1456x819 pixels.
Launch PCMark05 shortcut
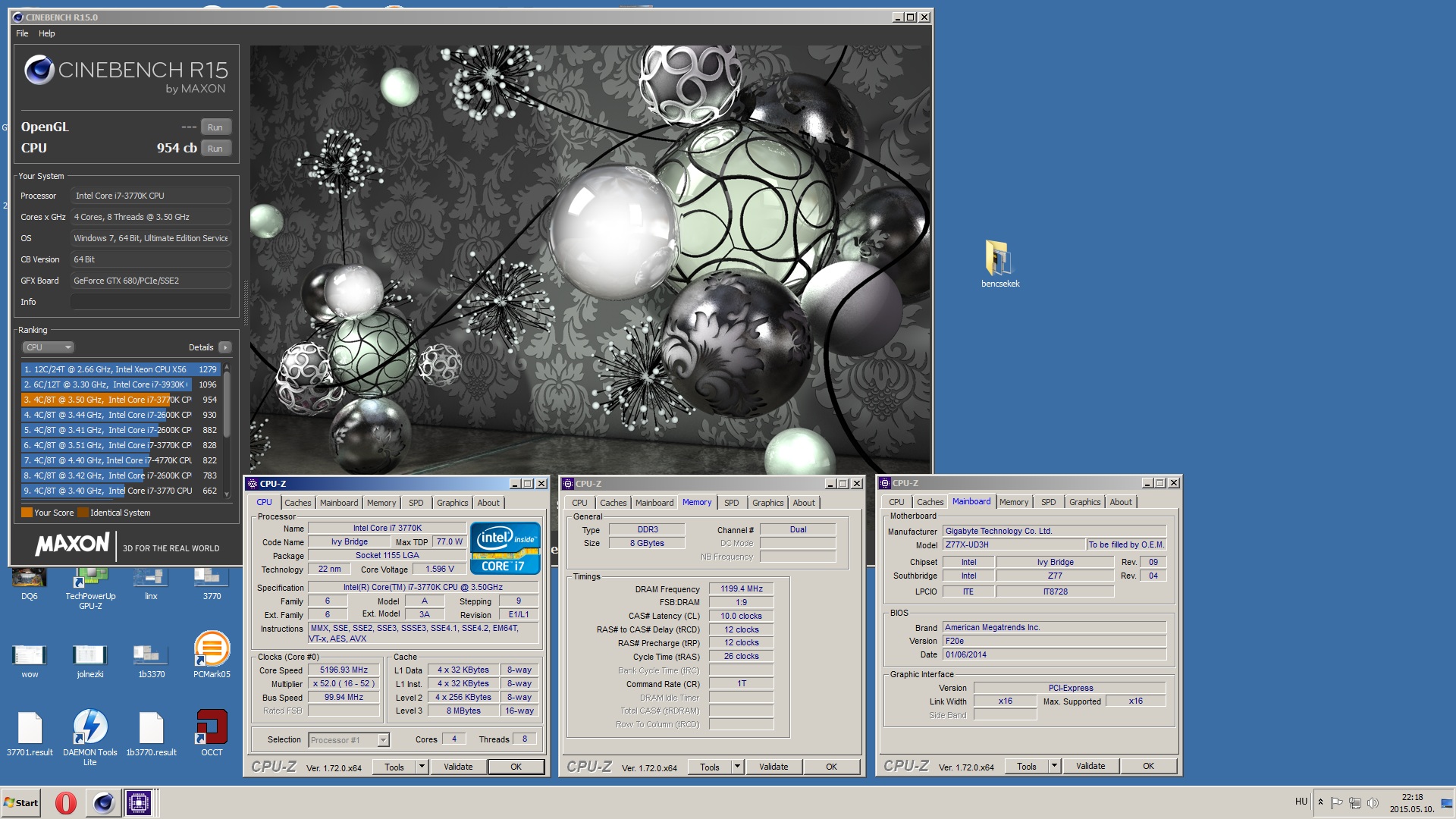212,655
